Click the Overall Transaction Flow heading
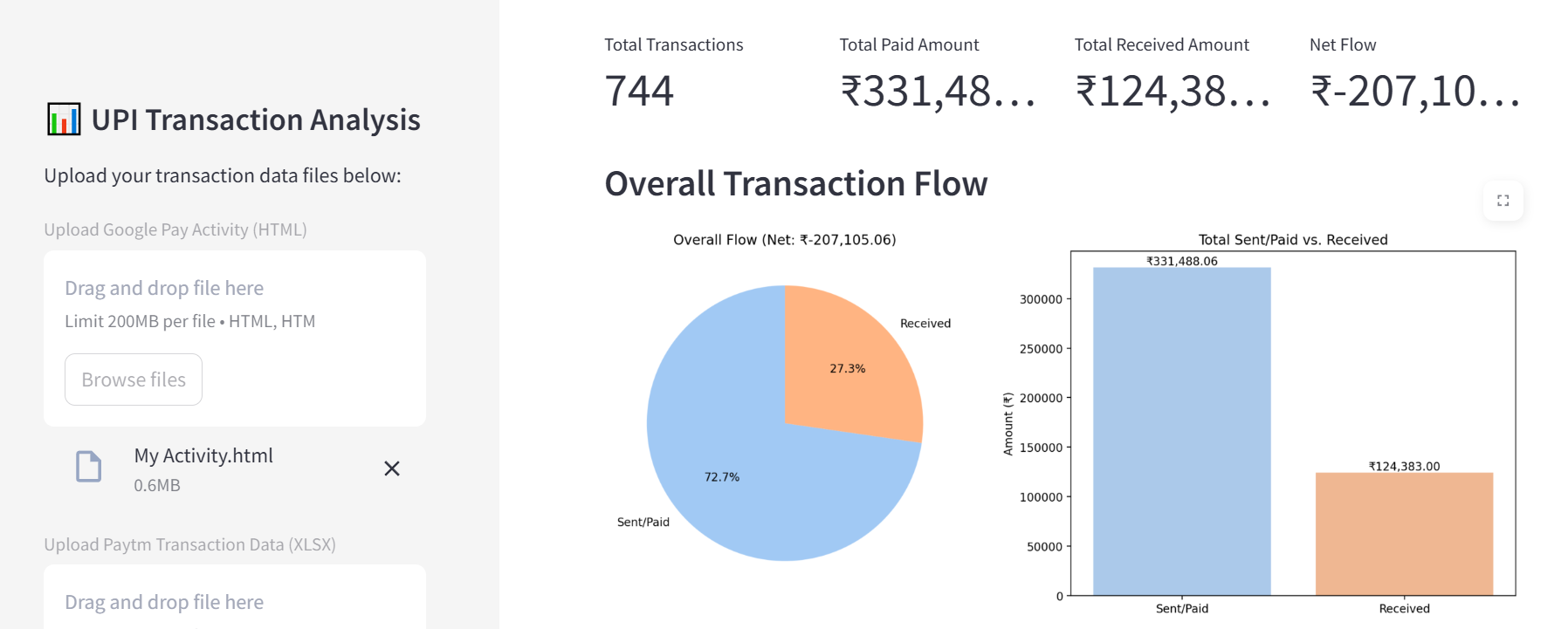1568x629 pixels. point(795,184)
